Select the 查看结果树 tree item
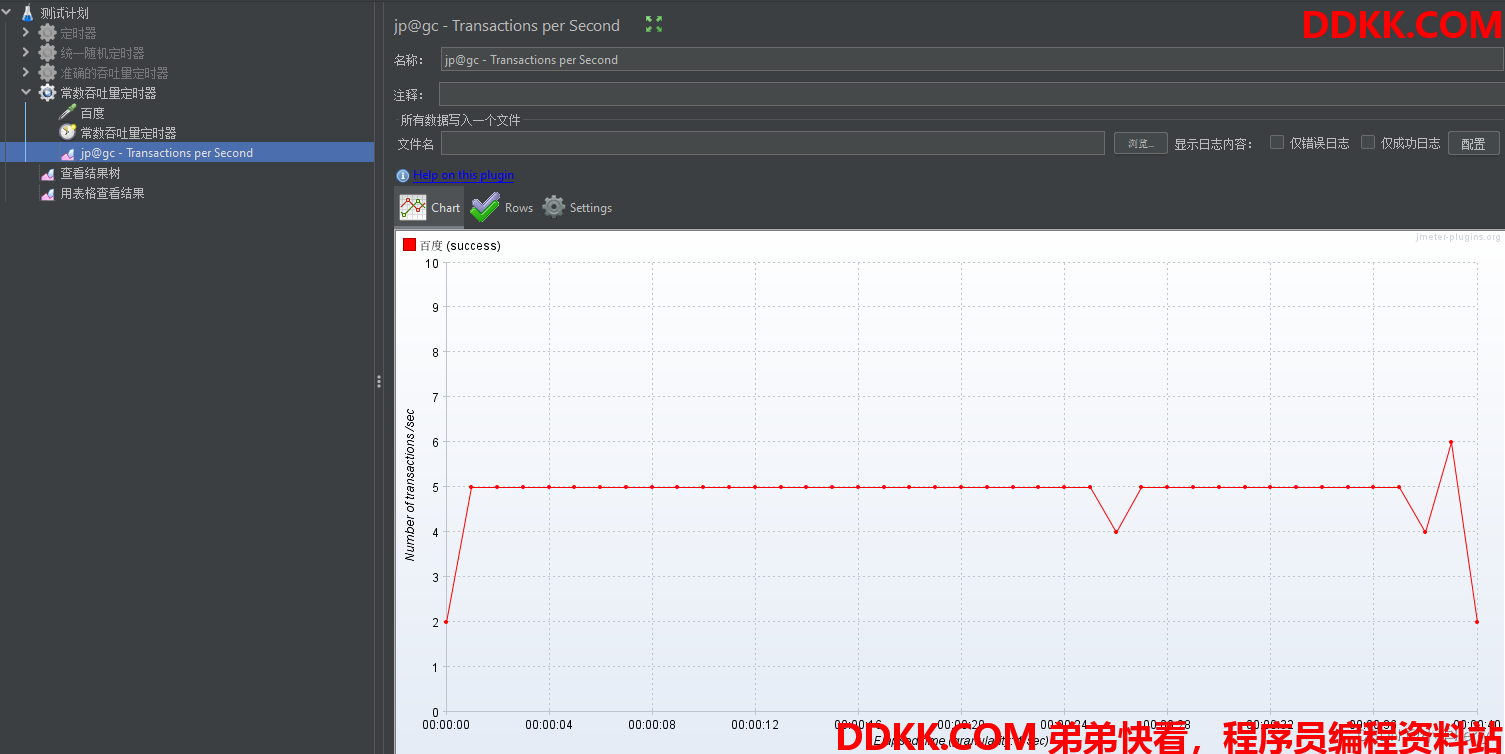The height and width of the screenshot is (754, 1505). point(90,173)
